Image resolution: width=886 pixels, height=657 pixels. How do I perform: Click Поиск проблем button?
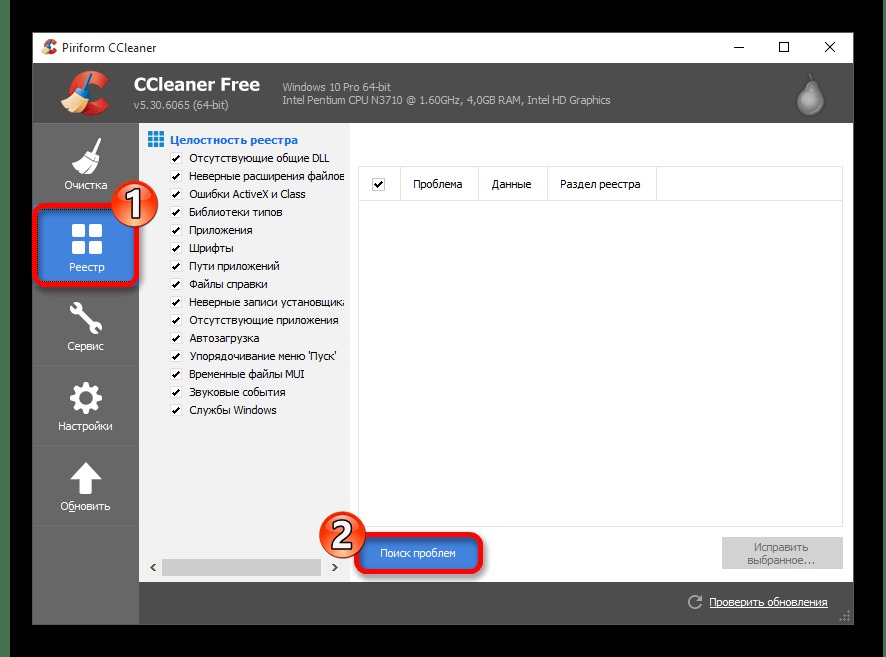[418, 553]
